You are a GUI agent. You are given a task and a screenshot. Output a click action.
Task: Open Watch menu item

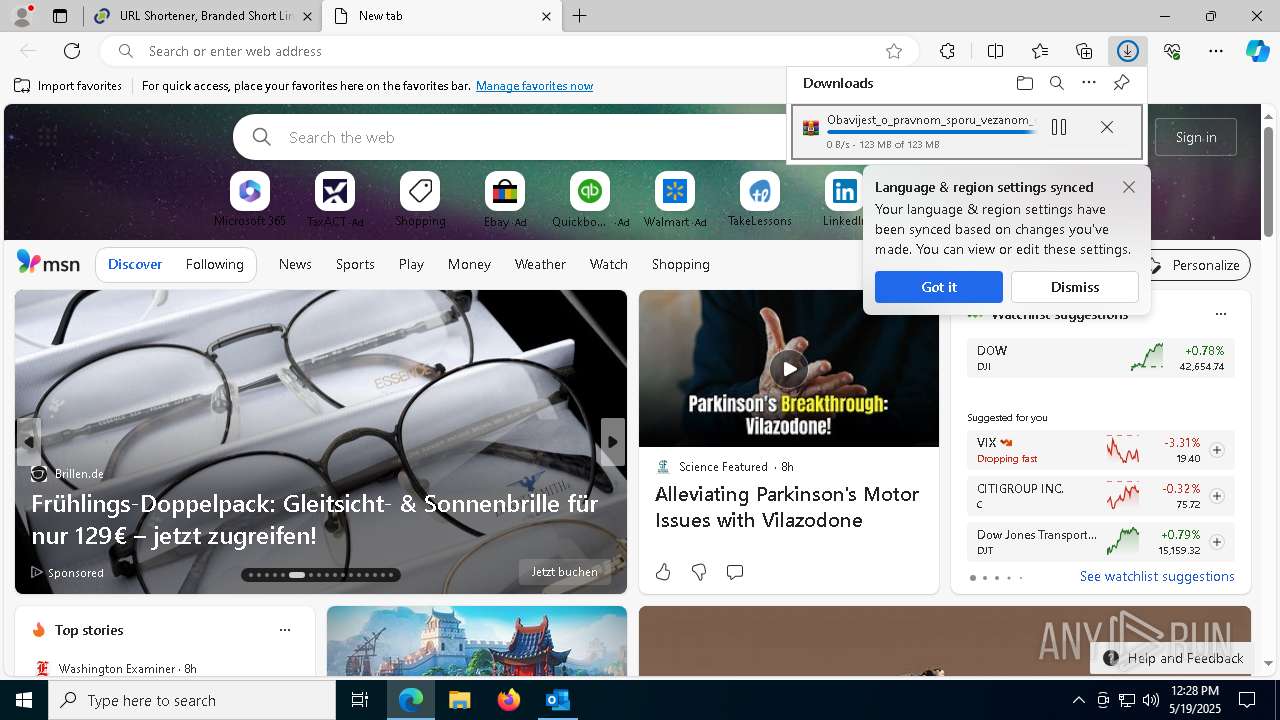pyautogui.click(x=608, y=264)
